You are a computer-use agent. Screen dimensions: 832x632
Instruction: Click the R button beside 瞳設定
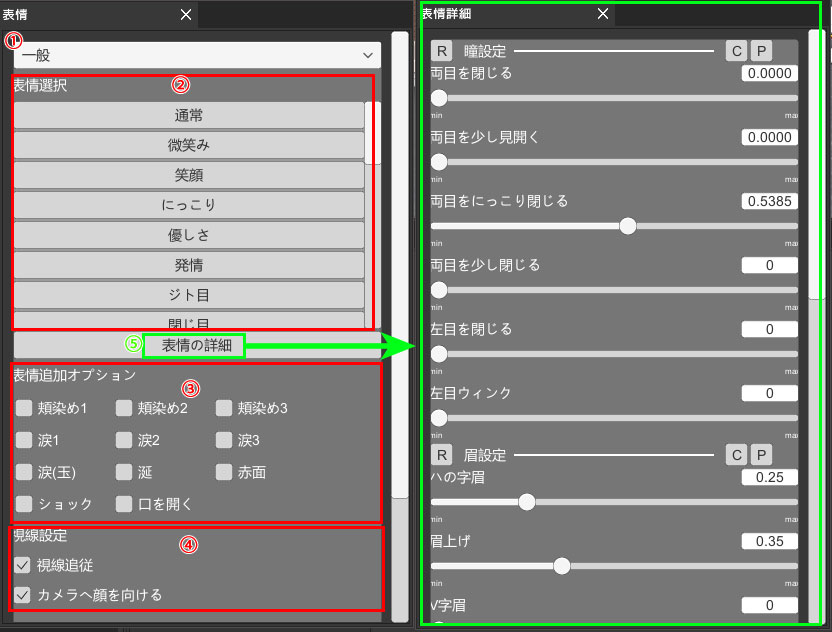[x=443, y=51]
